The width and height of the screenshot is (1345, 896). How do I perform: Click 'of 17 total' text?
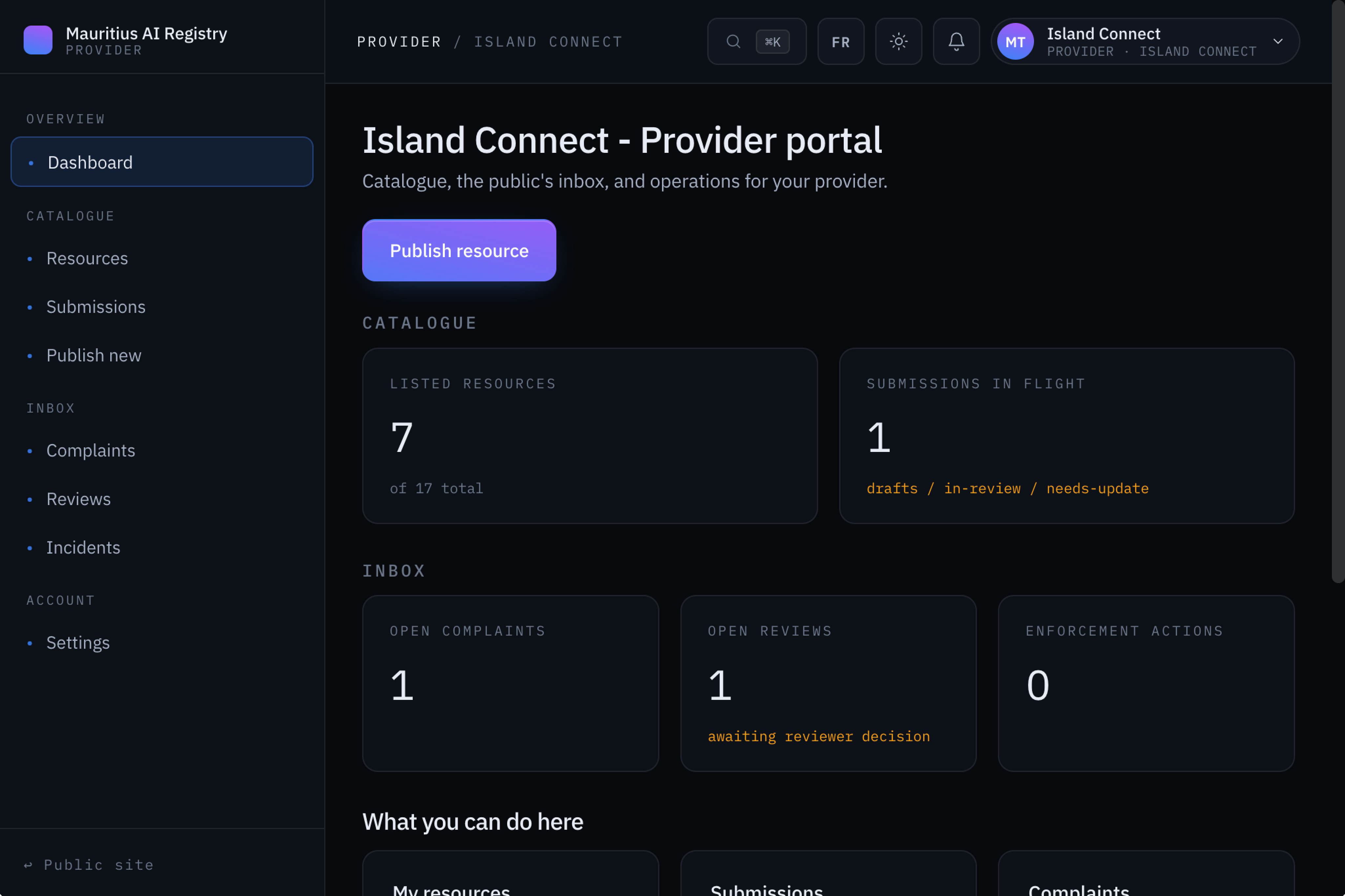(436, 489)
